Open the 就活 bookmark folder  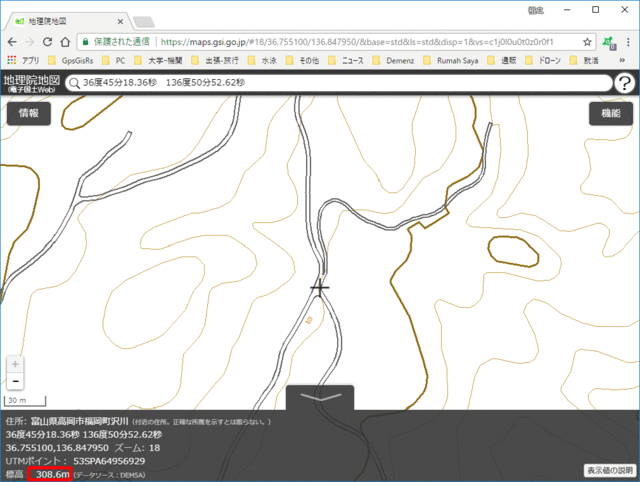pyautogui.click(x=584, y=61)
